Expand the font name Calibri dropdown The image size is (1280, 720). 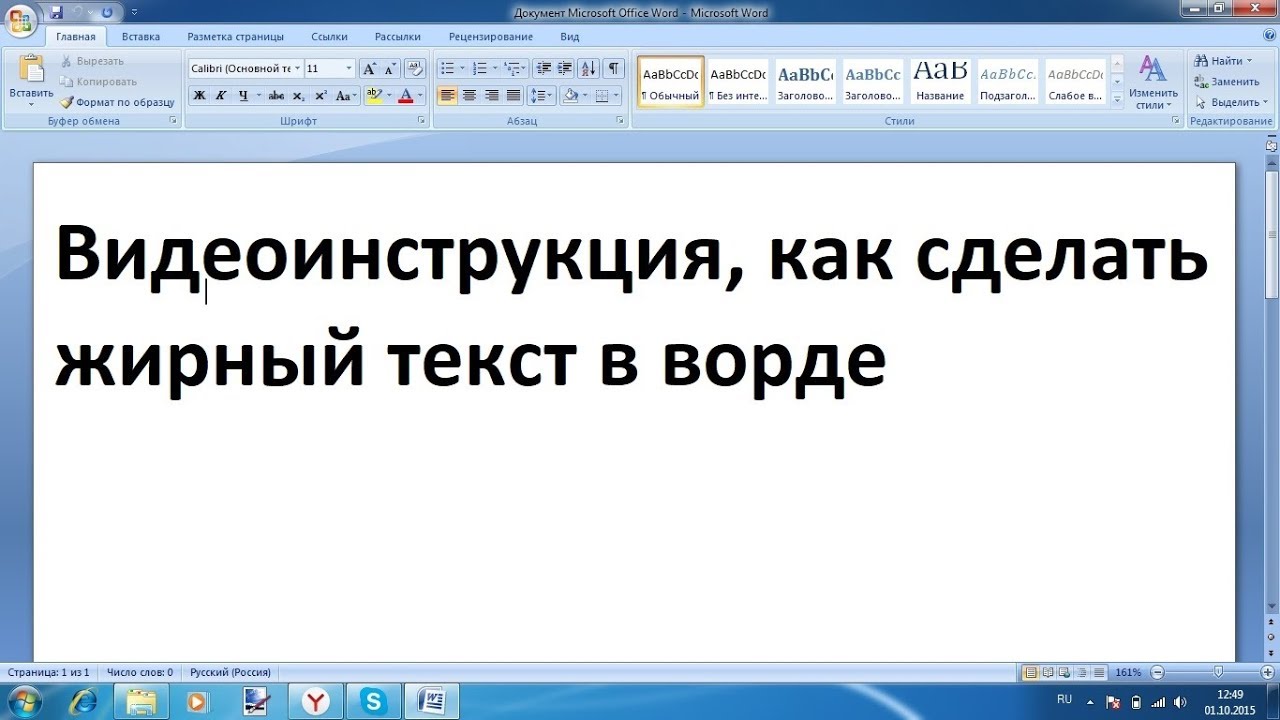click(x=297, y=69)
